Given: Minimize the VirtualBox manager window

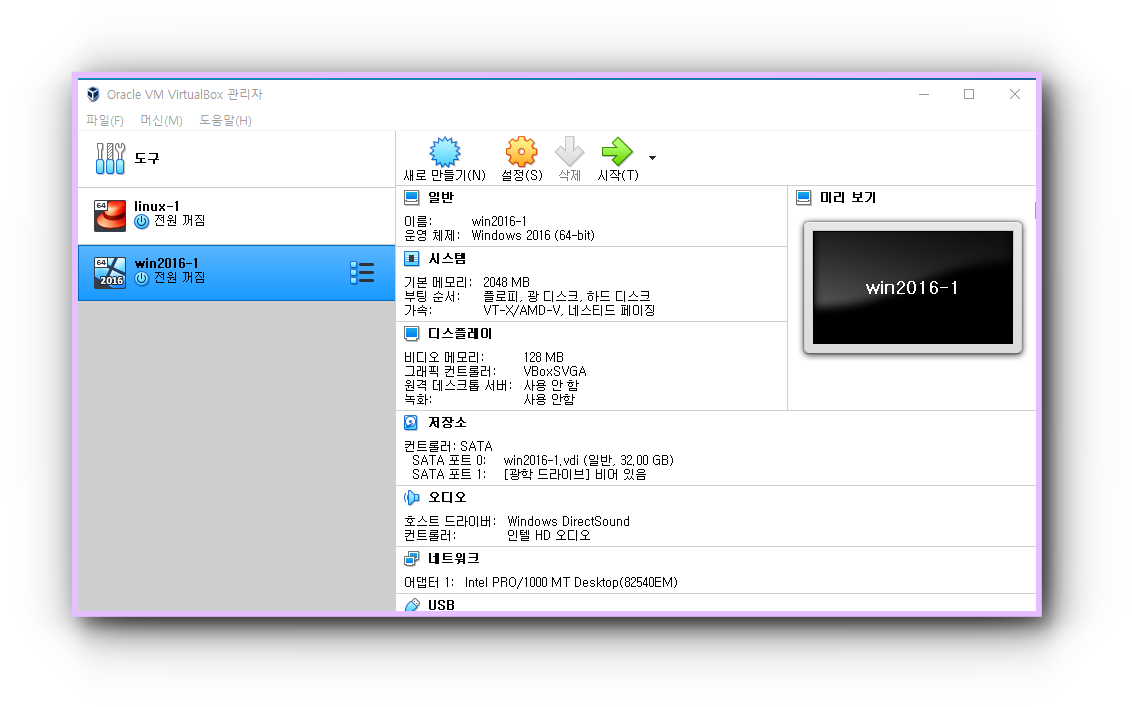Looking at the screenshot, I should (x=923, y=95).
